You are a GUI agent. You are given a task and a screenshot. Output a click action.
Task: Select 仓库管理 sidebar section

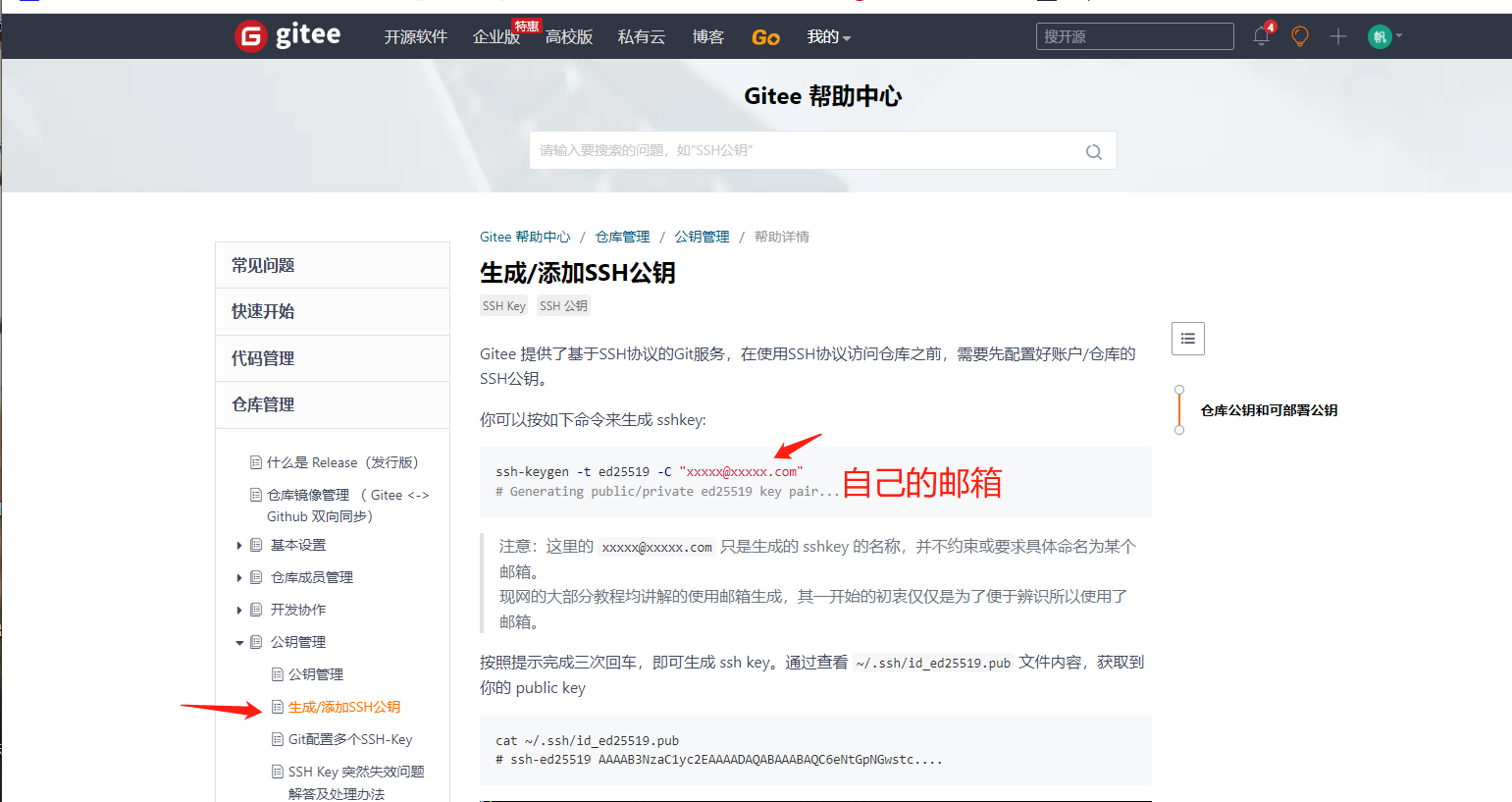click(333, 404)
